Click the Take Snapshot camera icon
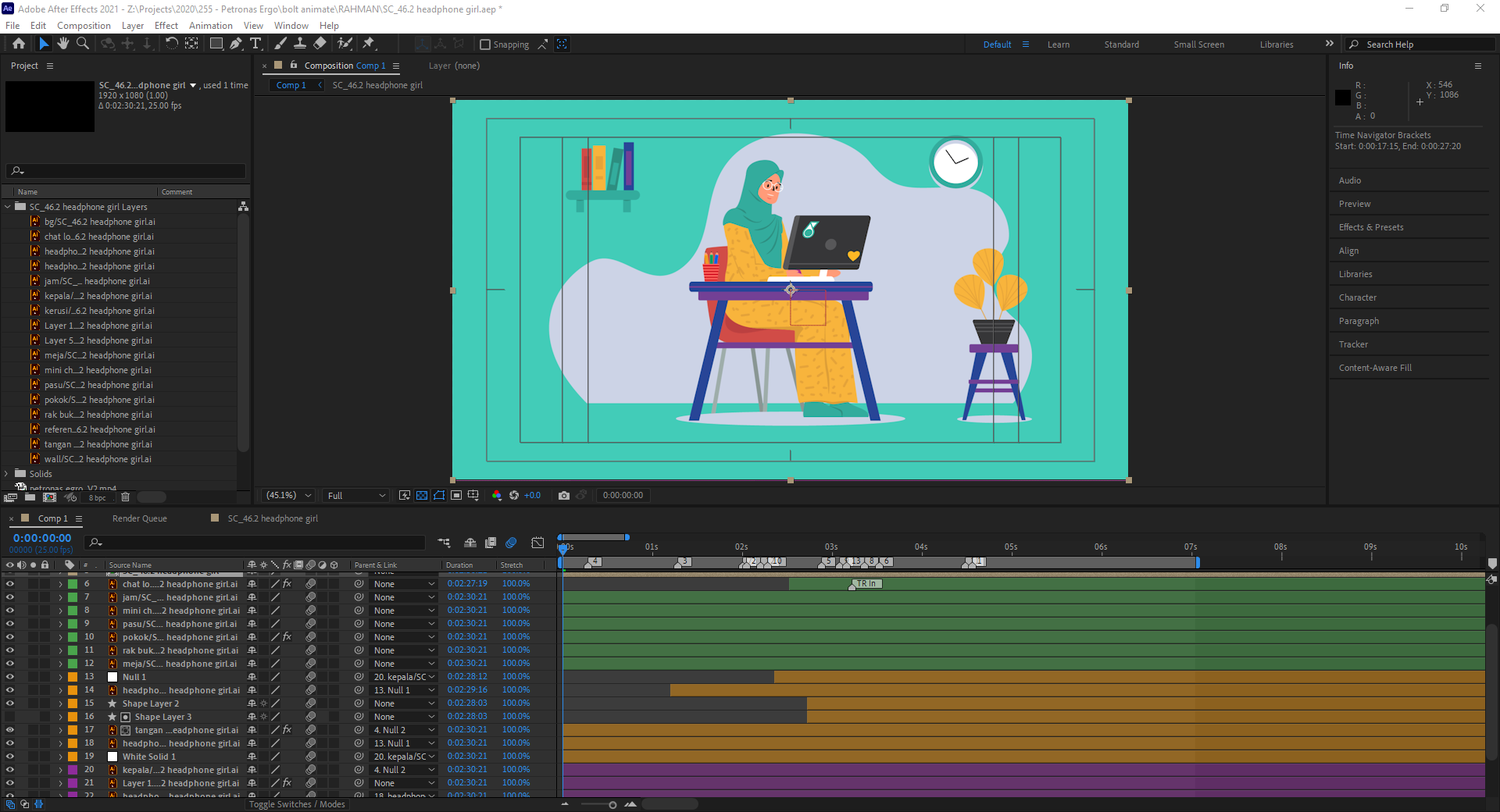The height and width of the screenshot is (812, 1500). pos(563,495)
